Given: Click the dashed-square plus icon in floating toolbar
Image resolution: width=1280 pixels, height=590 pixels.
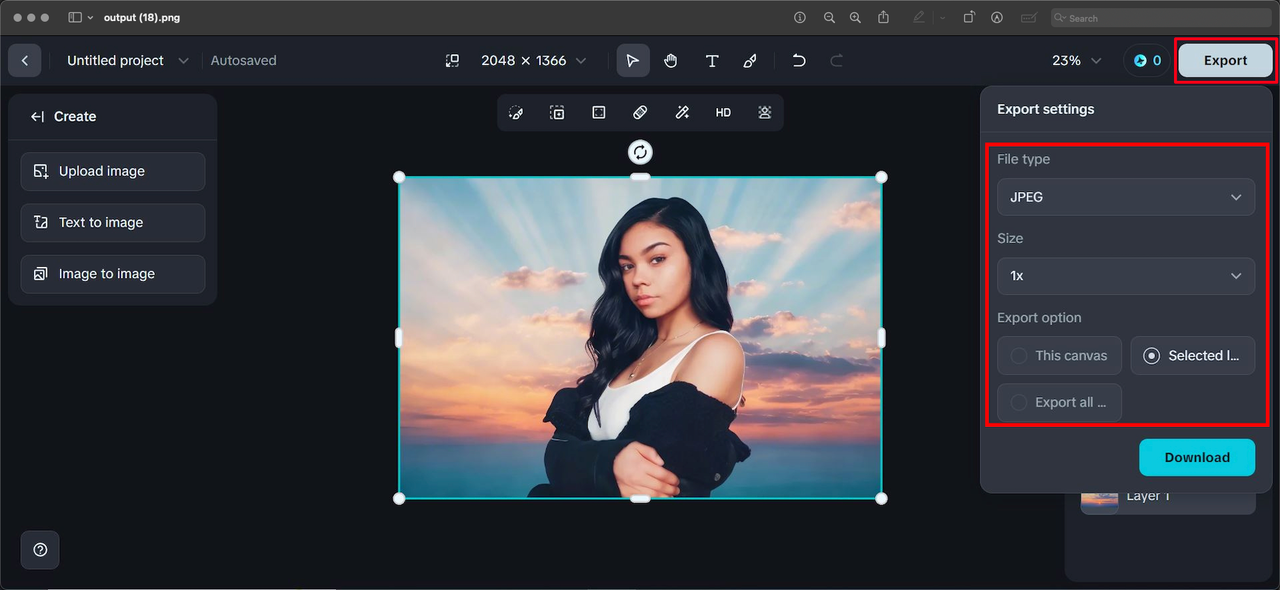Looking at the screenshot, I should click(557, 113).
